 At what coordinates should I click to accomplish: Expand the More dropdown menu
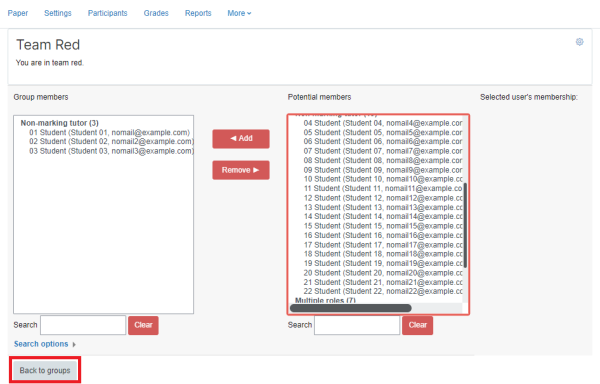point(239,13)
